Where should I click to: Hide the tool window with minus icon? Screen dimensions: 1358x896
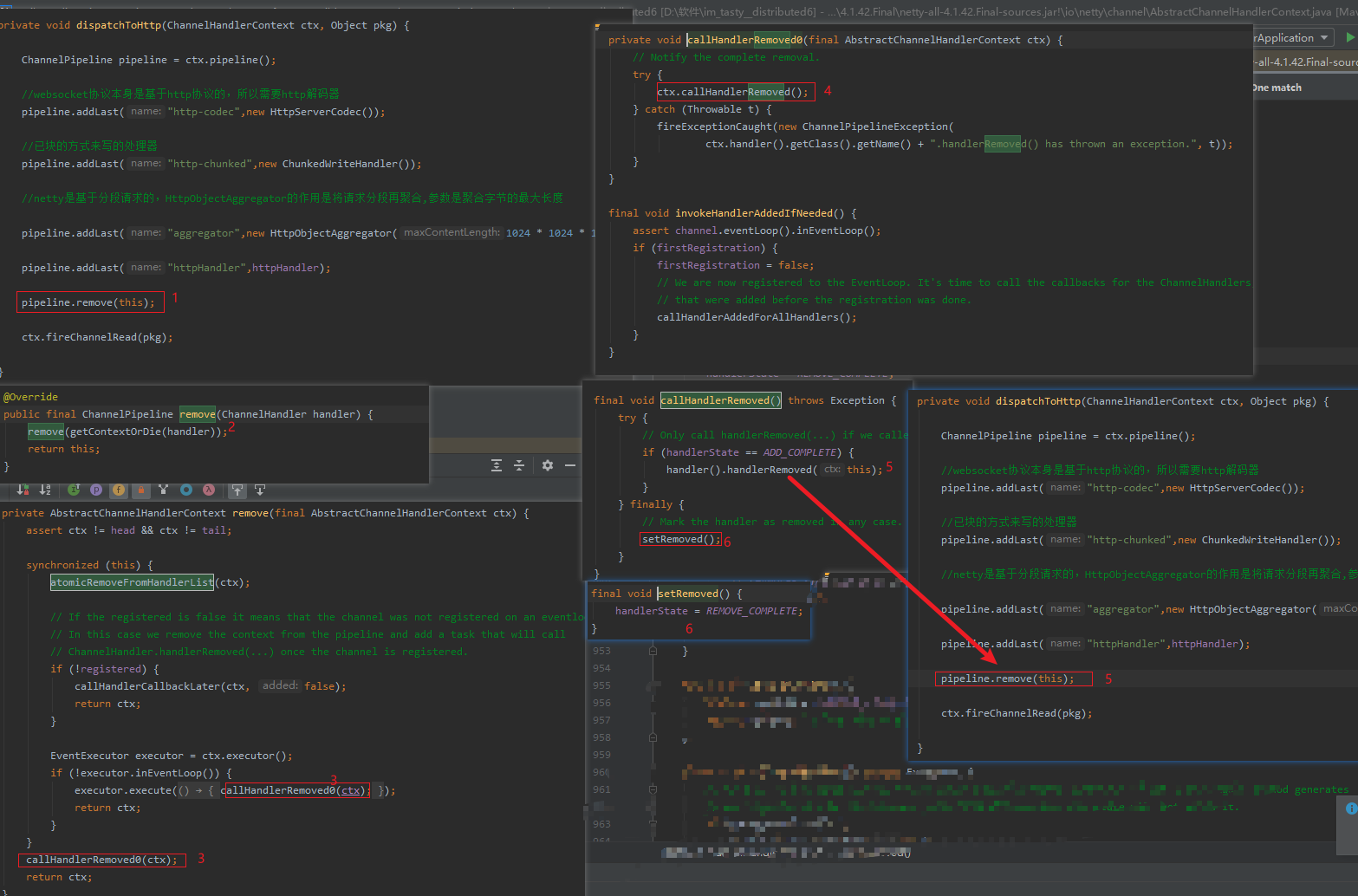pos(570,465)
